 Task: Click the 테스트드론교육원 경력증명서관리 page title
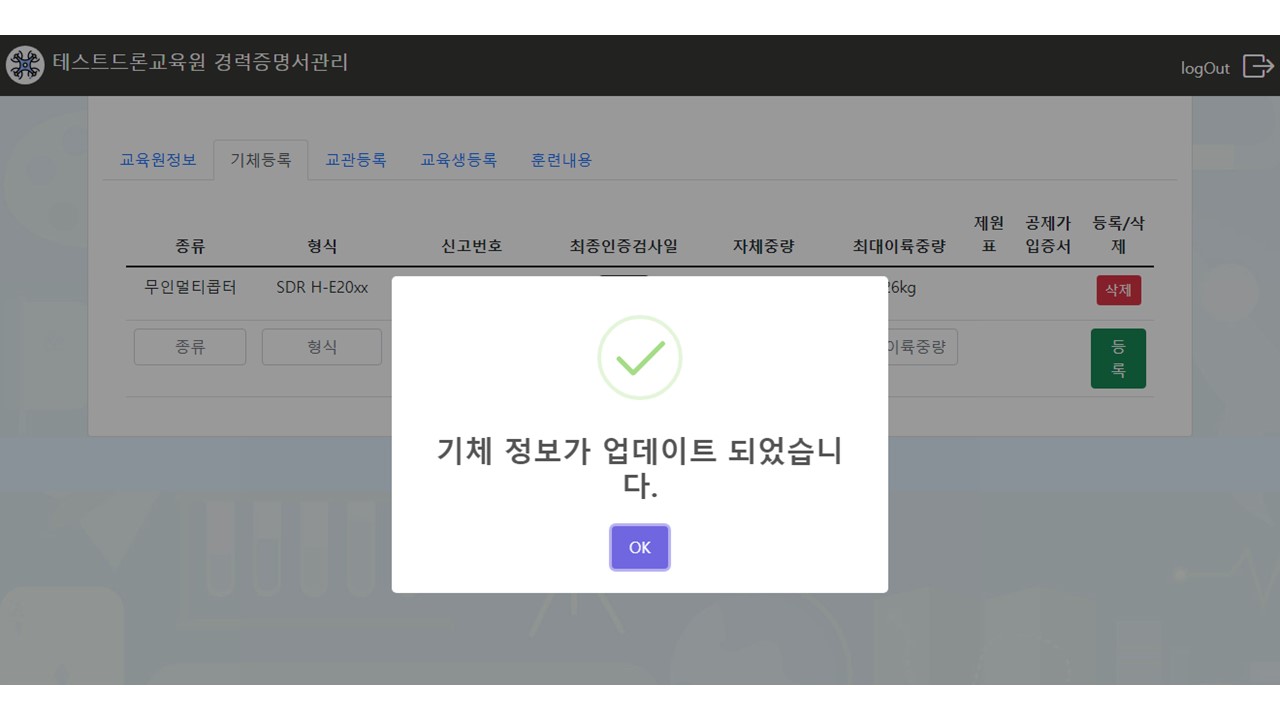[200, 63]
